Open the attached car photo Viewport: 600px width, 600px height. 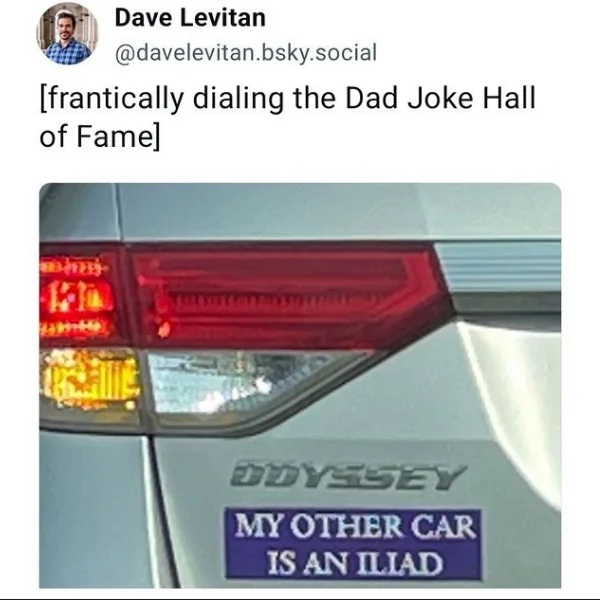pos(300,385)
